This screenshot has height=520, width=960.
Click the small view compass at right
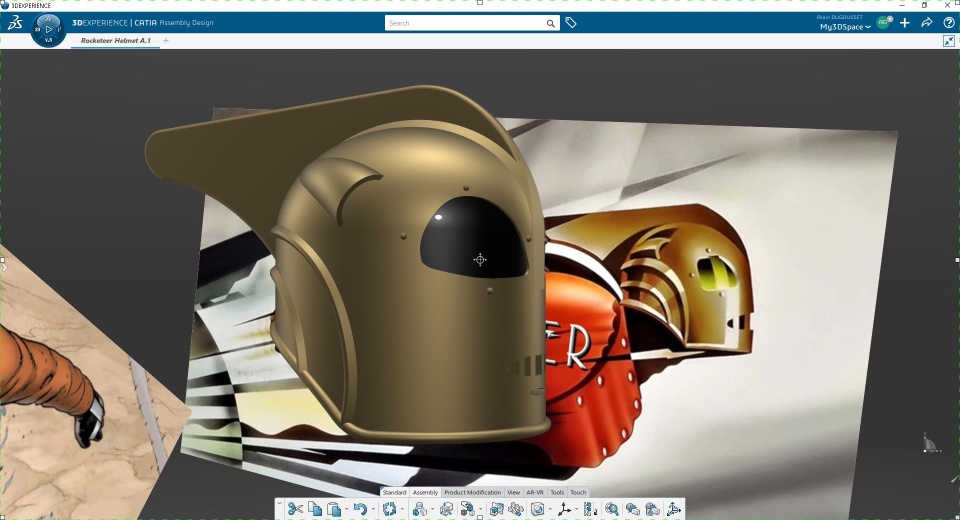(x=931, y=443)
